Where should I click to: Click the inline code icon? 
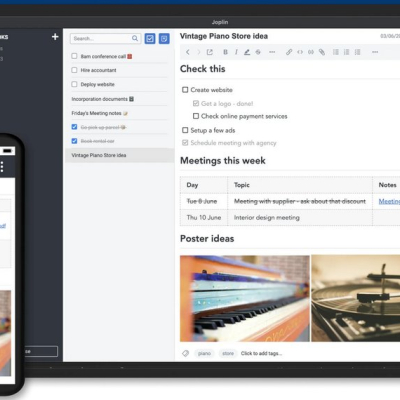coord(300,52)
